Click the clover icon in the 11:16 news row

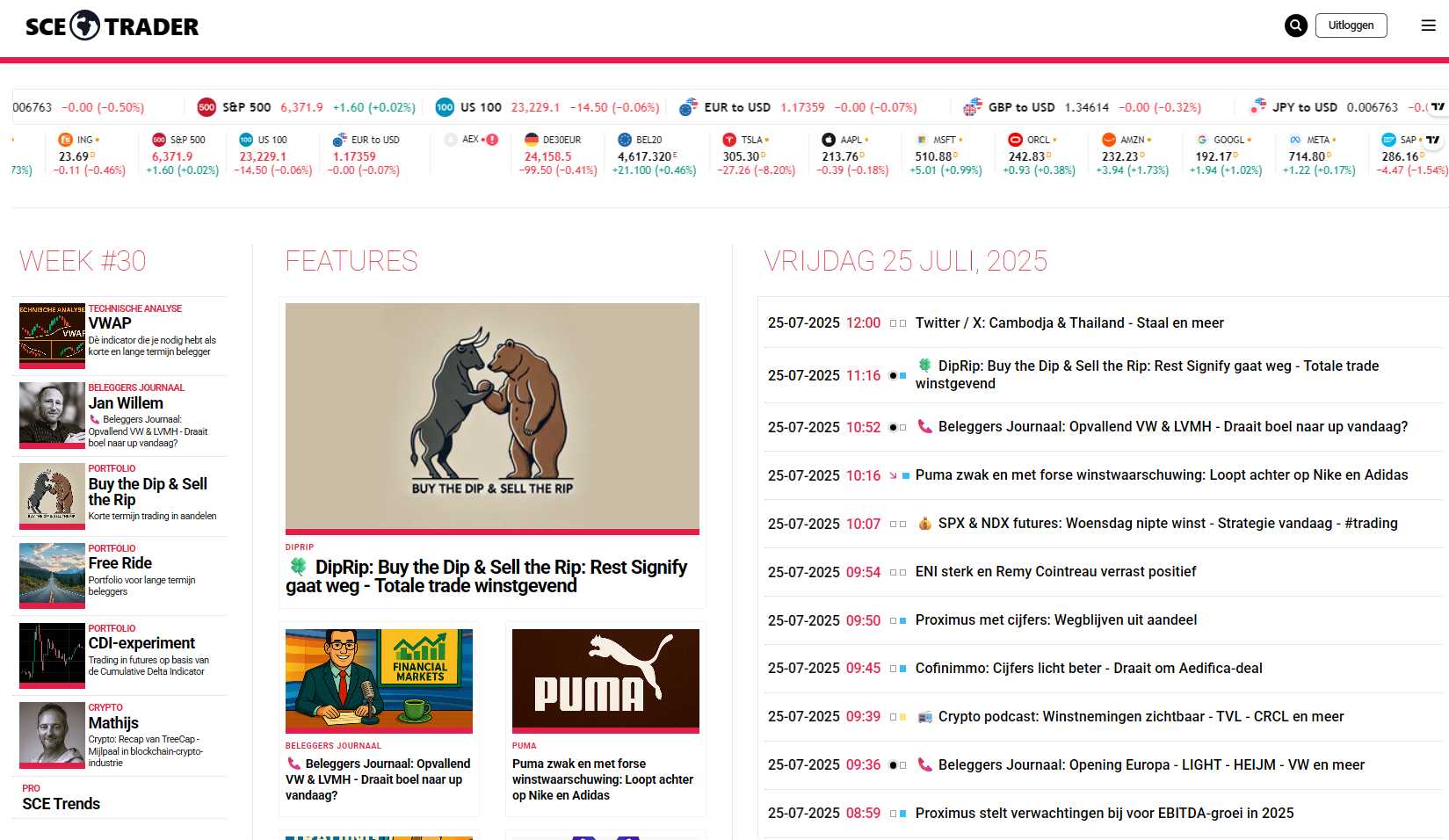click(x=924, y=366)
